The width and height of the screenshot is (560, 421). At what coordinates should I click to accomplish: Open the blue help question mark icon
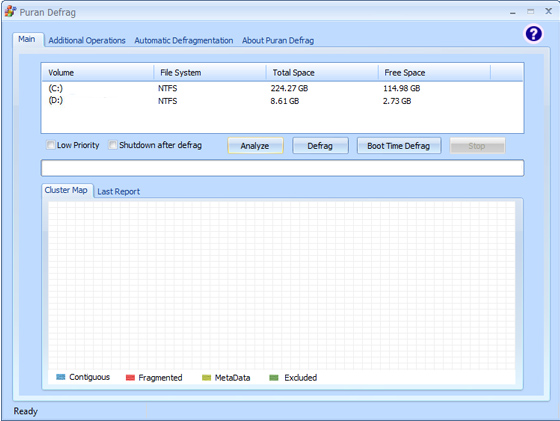pyautogui.click(x=533, y=34)
